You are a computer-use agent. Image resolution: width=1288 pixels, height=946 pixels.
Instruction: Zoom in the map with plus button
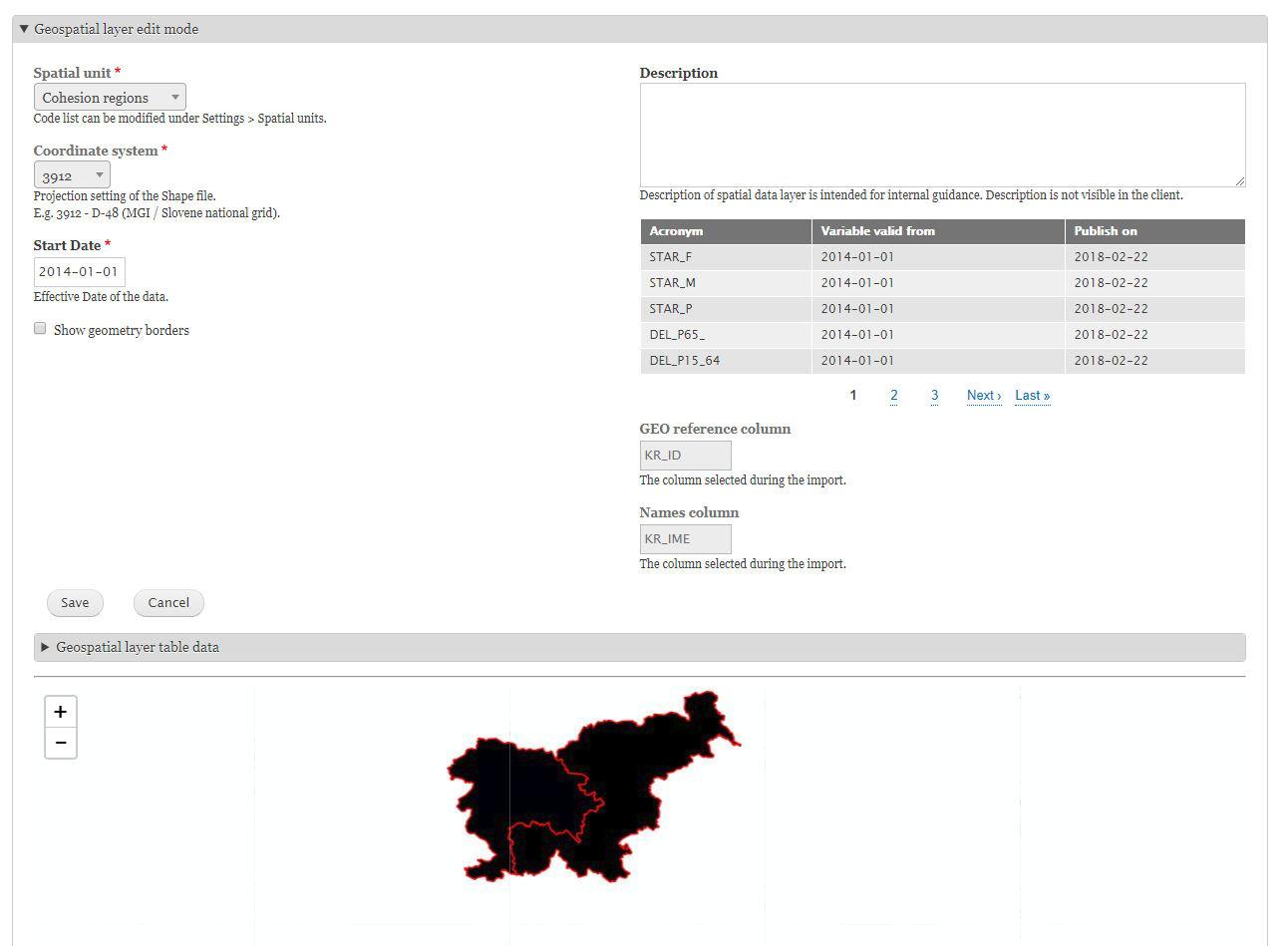(x=61, y=712)
